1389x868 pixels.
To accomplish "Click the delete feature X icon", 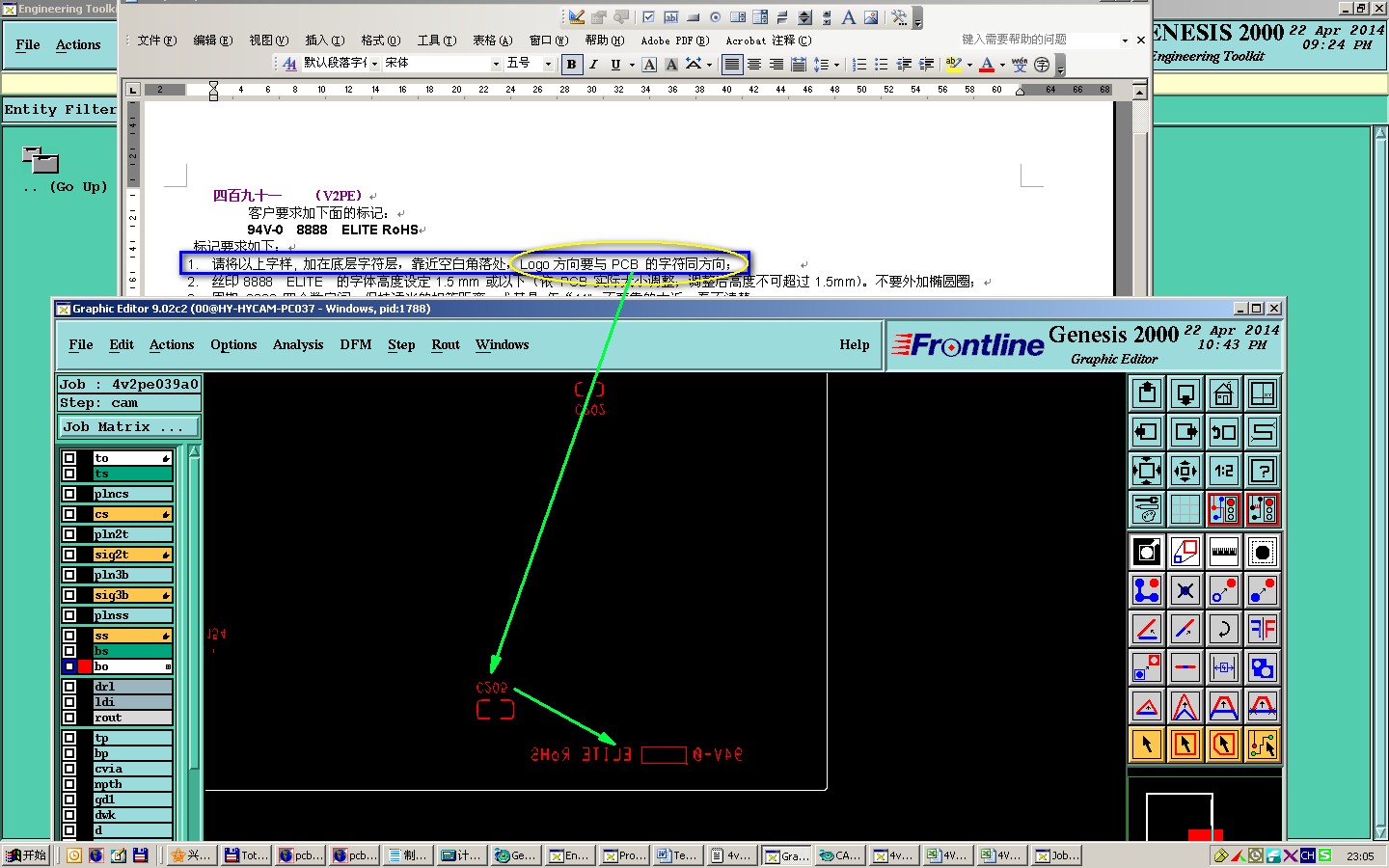I will click(1185, 590).
